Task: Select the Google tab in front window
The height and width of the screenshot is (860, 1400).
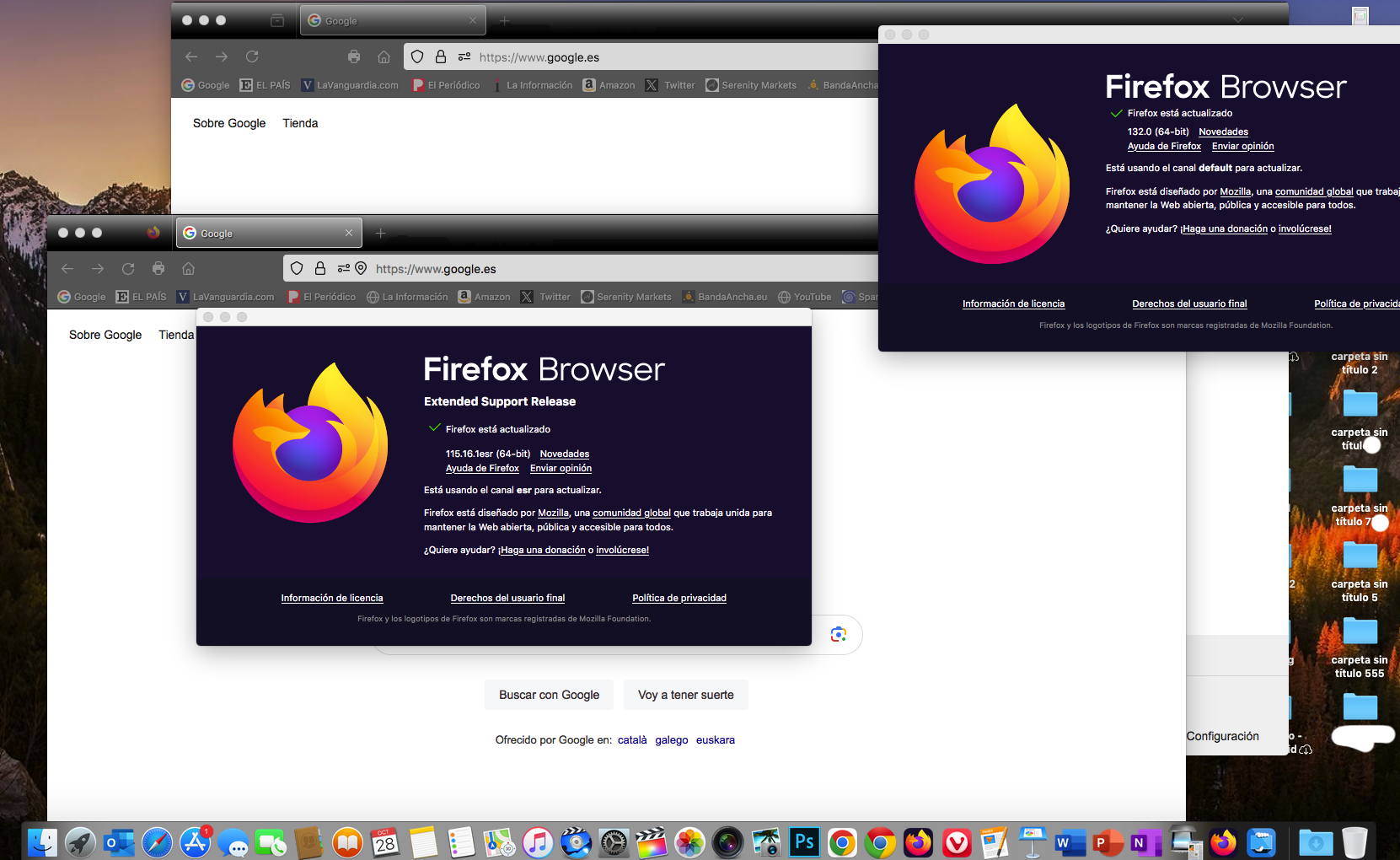Action: pyautogui.click(x=269, y=234)
